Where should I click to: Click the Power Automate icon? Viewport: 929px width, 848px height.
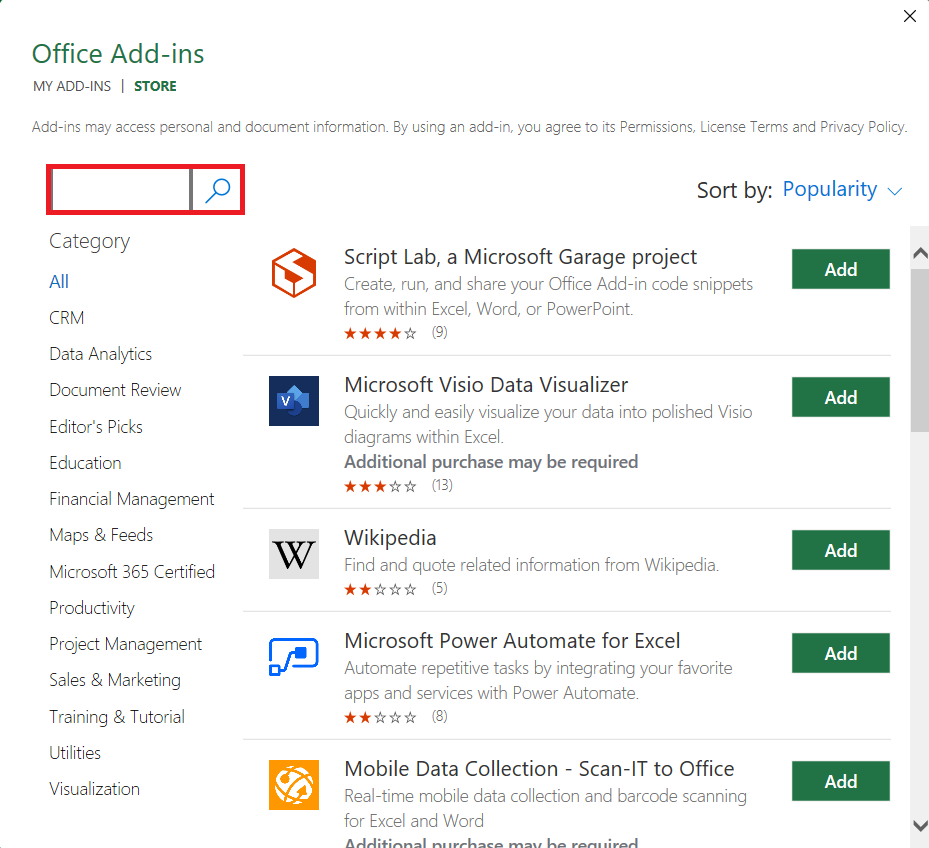pyautogui.click(x=294, y=657)
